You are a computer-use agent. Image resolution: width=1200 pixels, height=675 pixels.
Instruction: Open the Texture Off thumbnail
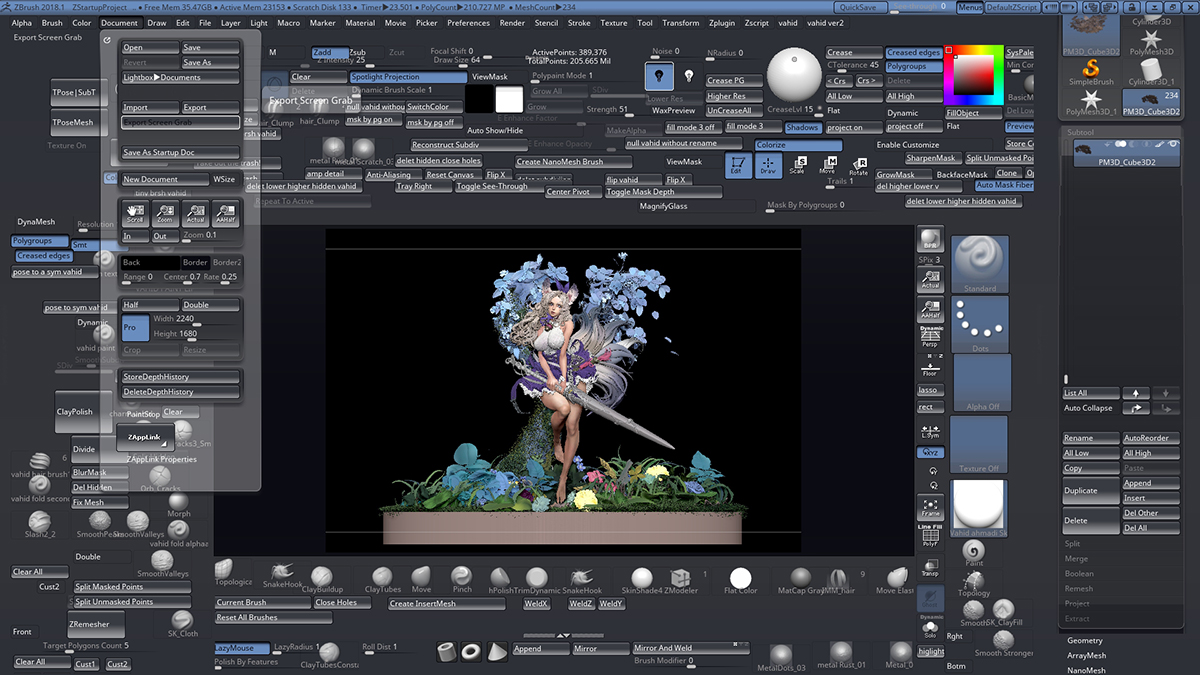[979, 445]
